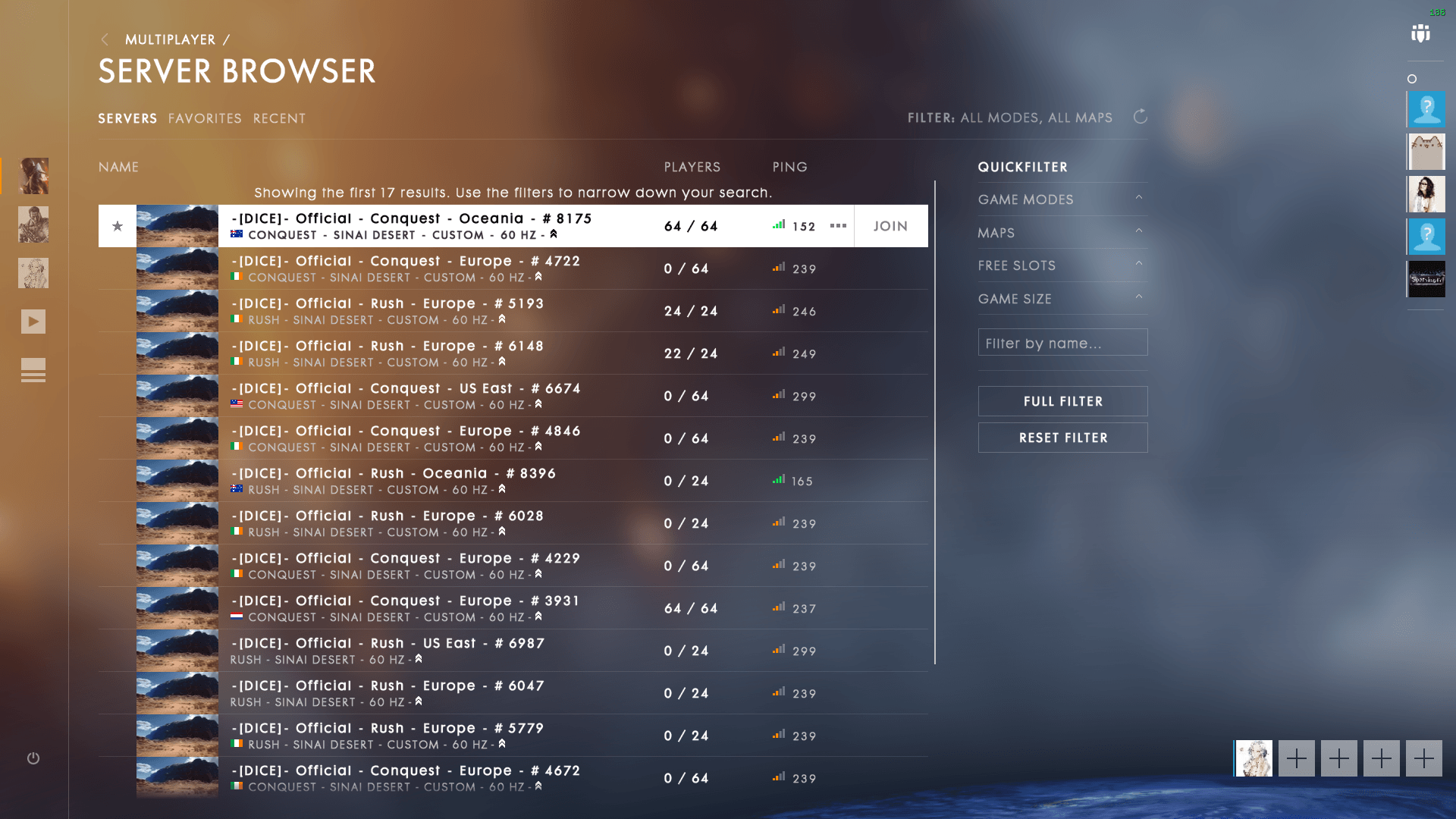1456x819 pixels.
Task: Click the Join button for Oceania #8175
Action: pos(890,226)
